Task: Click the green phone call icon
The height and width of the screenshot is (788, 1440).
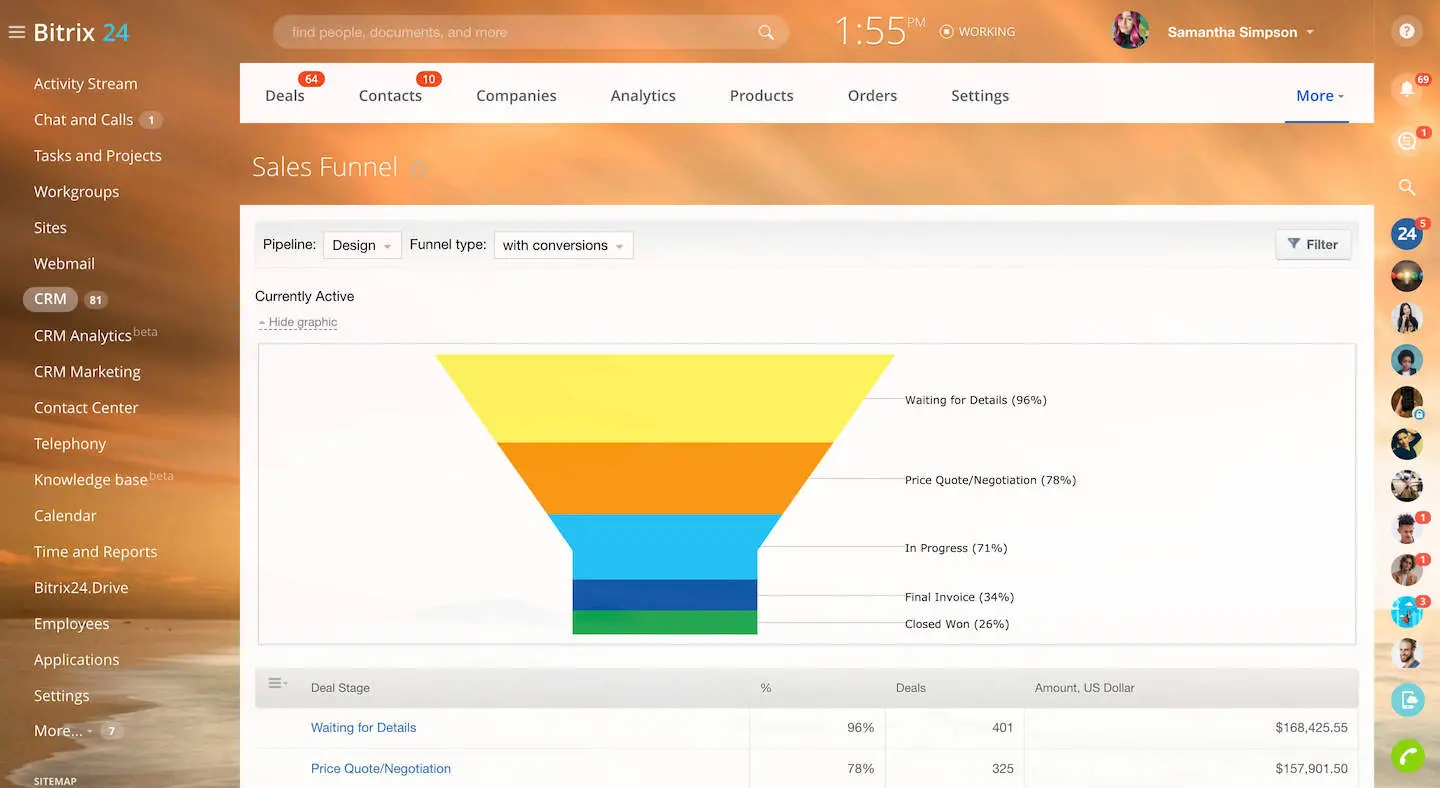Action: pos(1407,756)
